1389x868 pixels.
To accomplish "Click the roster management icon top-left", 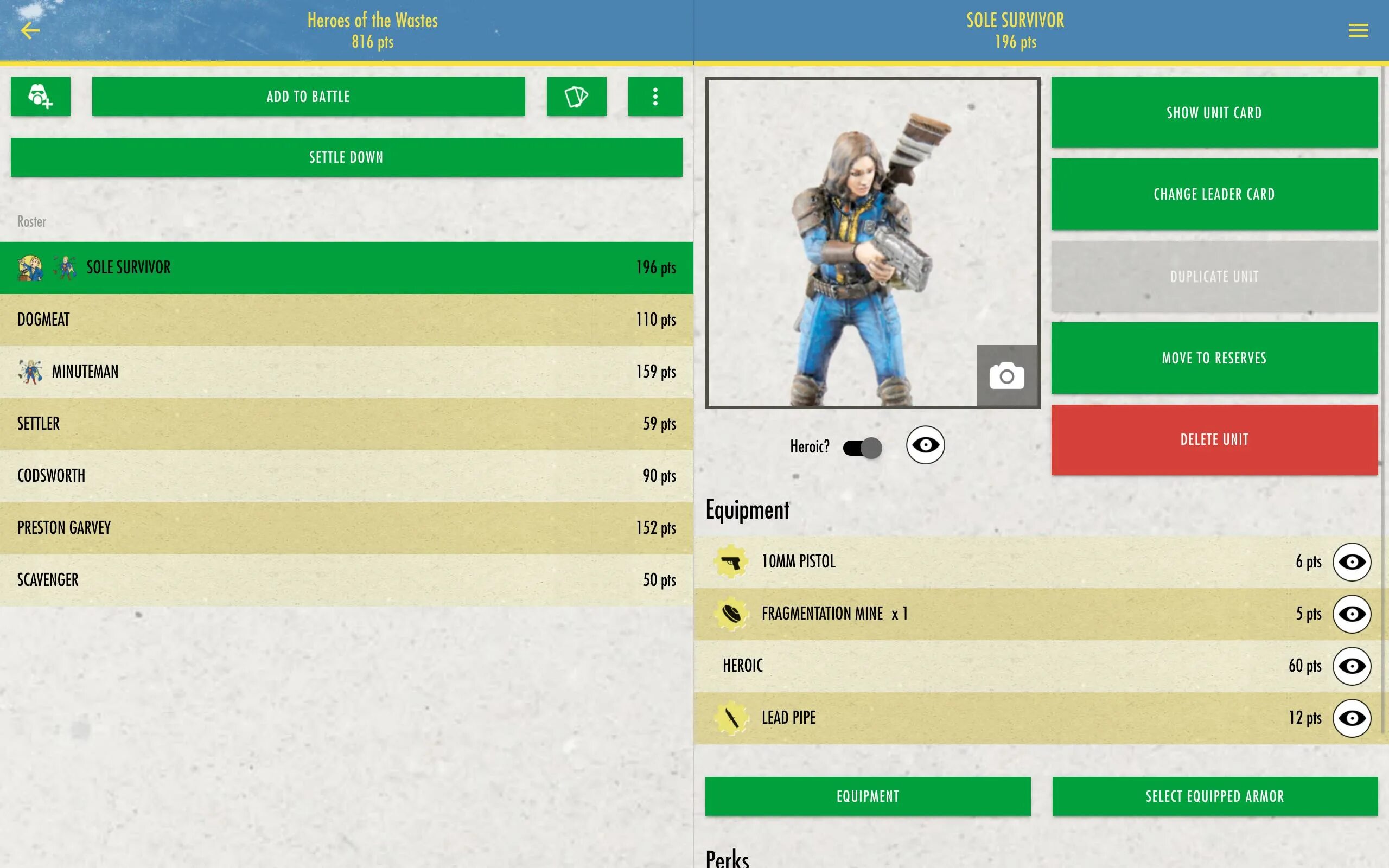I will pyautogui.click(x=40, y=96).
